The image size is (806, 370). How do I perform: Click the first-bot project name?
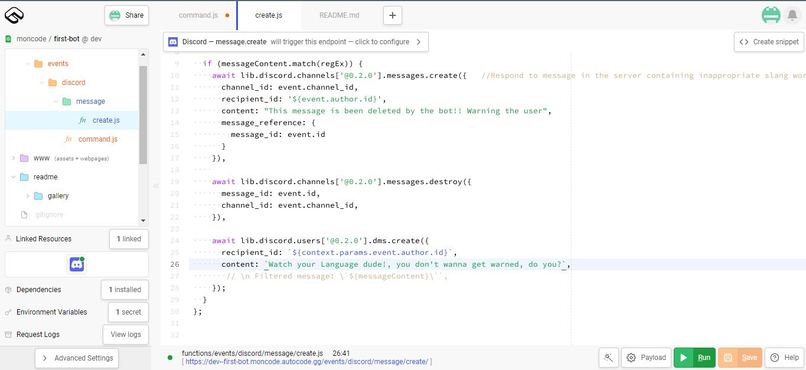(66, 39)
